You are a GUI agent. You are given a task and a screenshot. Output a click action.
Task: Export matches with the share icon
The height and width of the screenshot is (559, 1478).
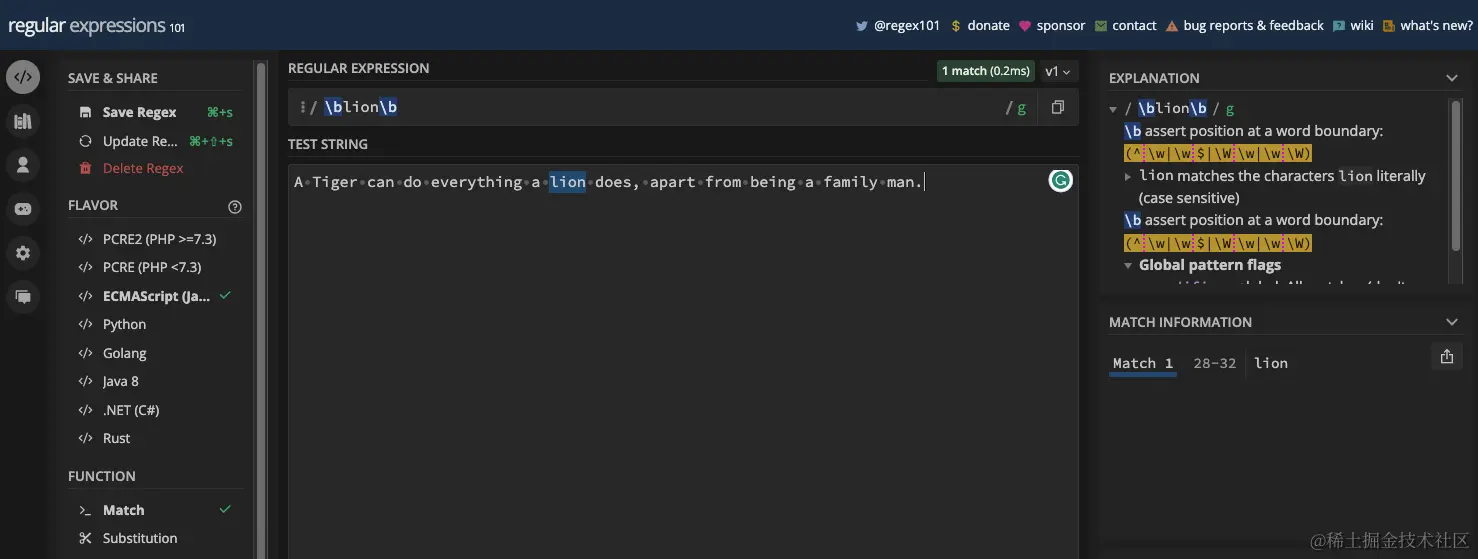(1446, 356)
